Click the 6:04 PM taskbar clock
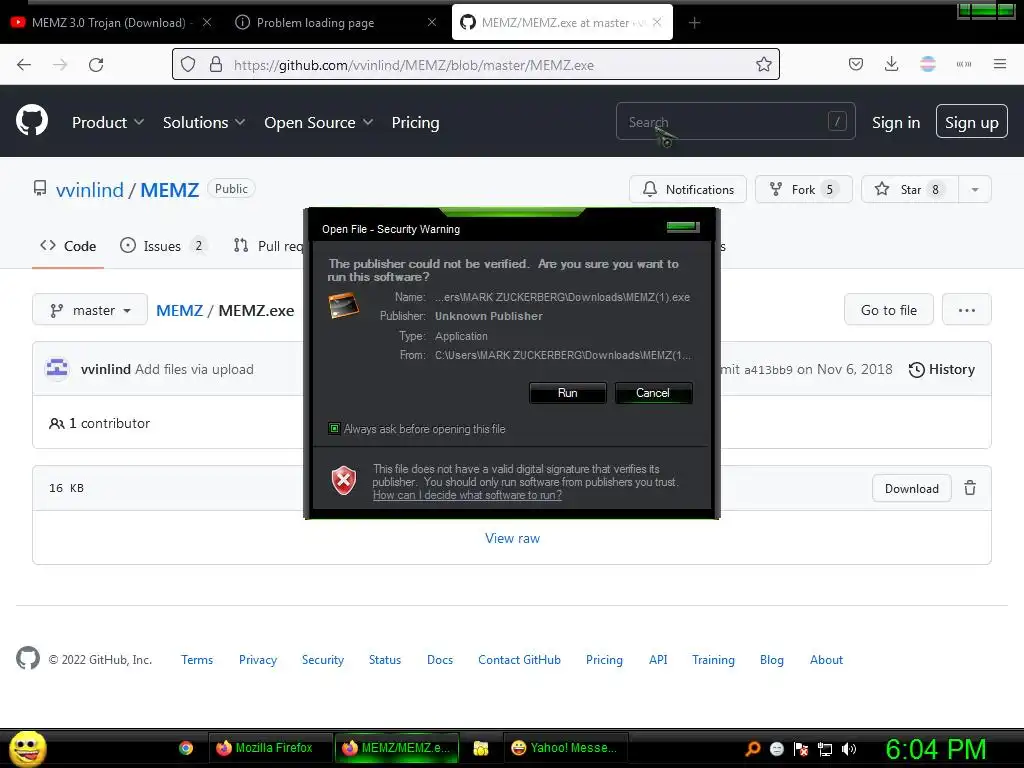The width and height of the screenshot is (1024, 768). coord(936,749)
